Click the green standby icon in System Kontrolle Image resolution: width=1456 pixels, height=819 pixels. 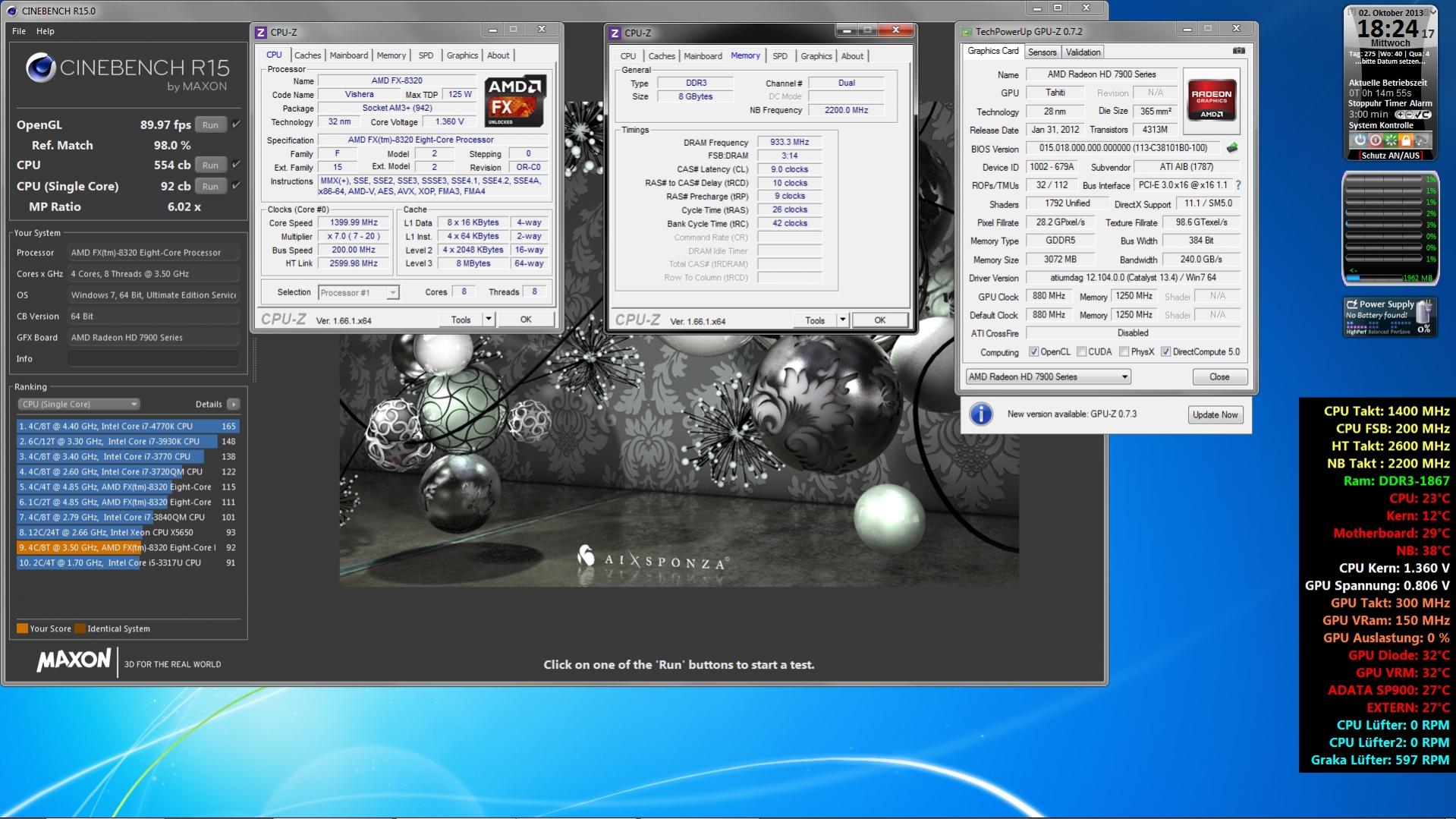(1391, 140)
